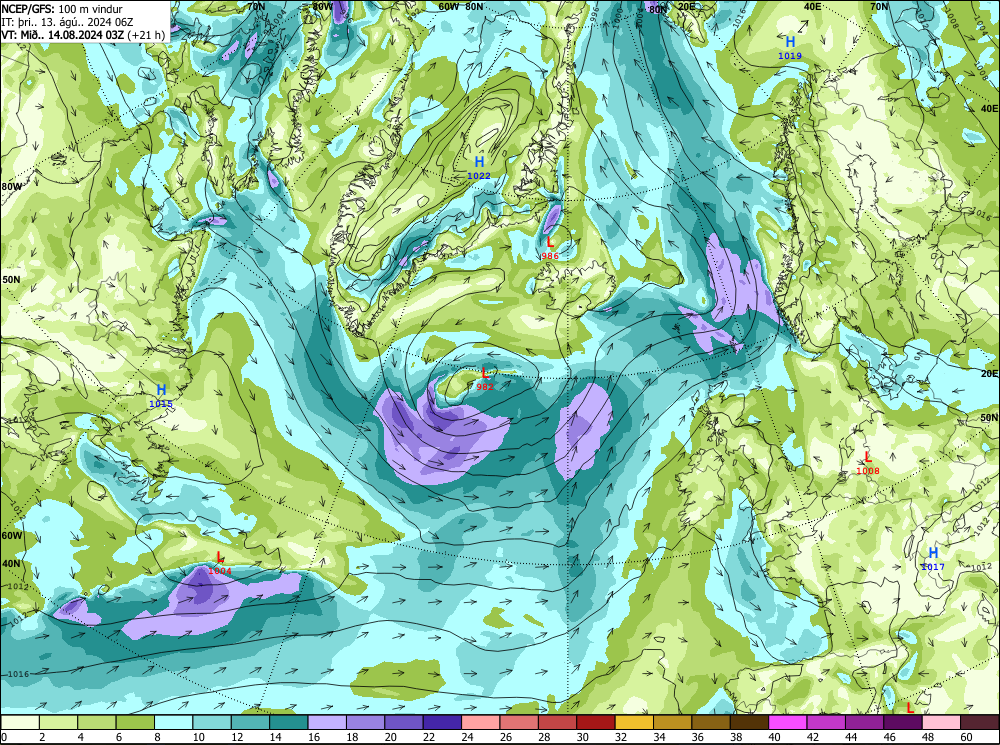Pick the pale yellow 0–2 legend swatch

(20, 722)
